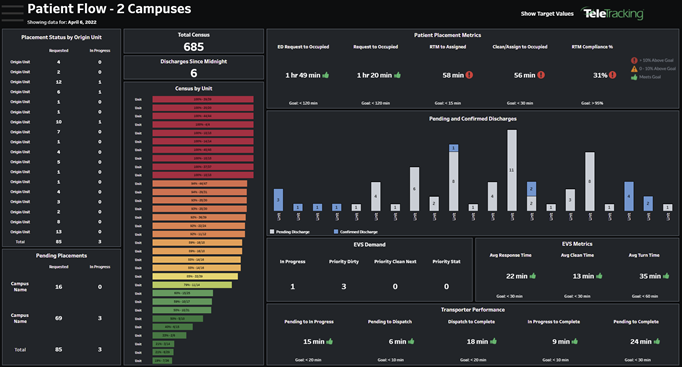
Task: Click red alert icon beside 56 min
Action: tap(541, 75)
